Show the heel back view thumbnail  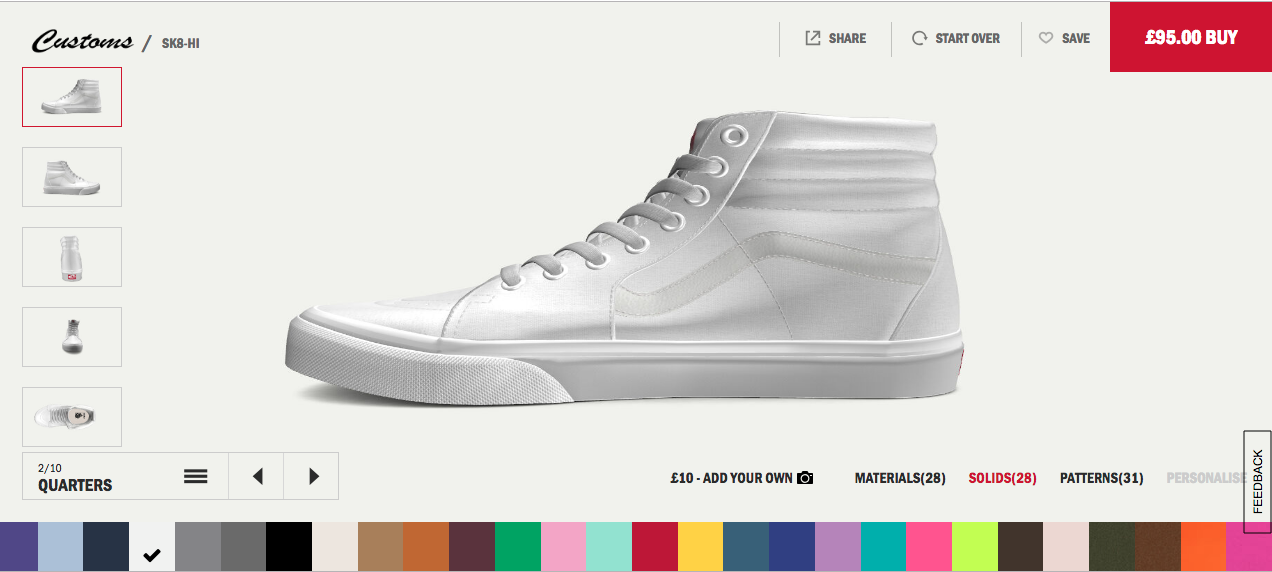click(72, 257)
